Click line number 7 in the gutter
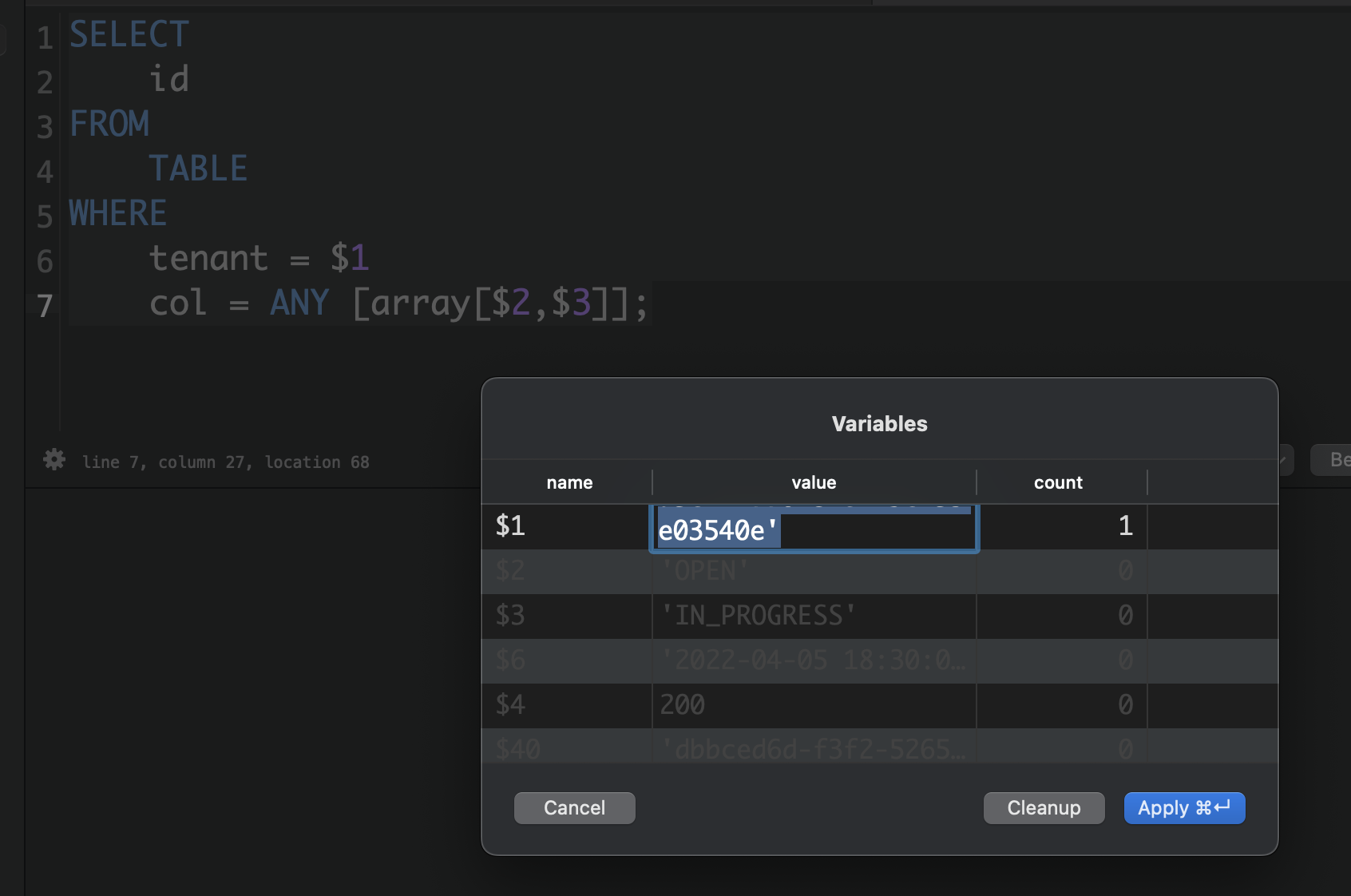The width and height of the screenshot is (1351, 896). pos(45,306)
